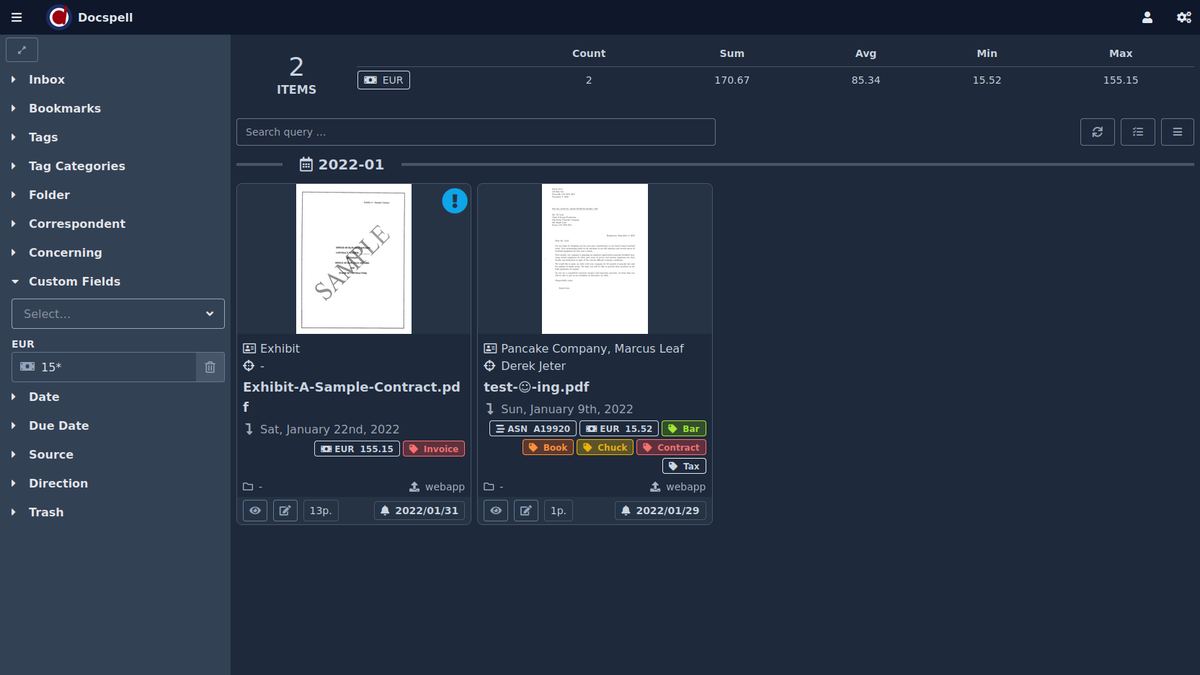Click the user profile icon
The width and height of the screenshot is (1200, 675).
point(1147,17)
